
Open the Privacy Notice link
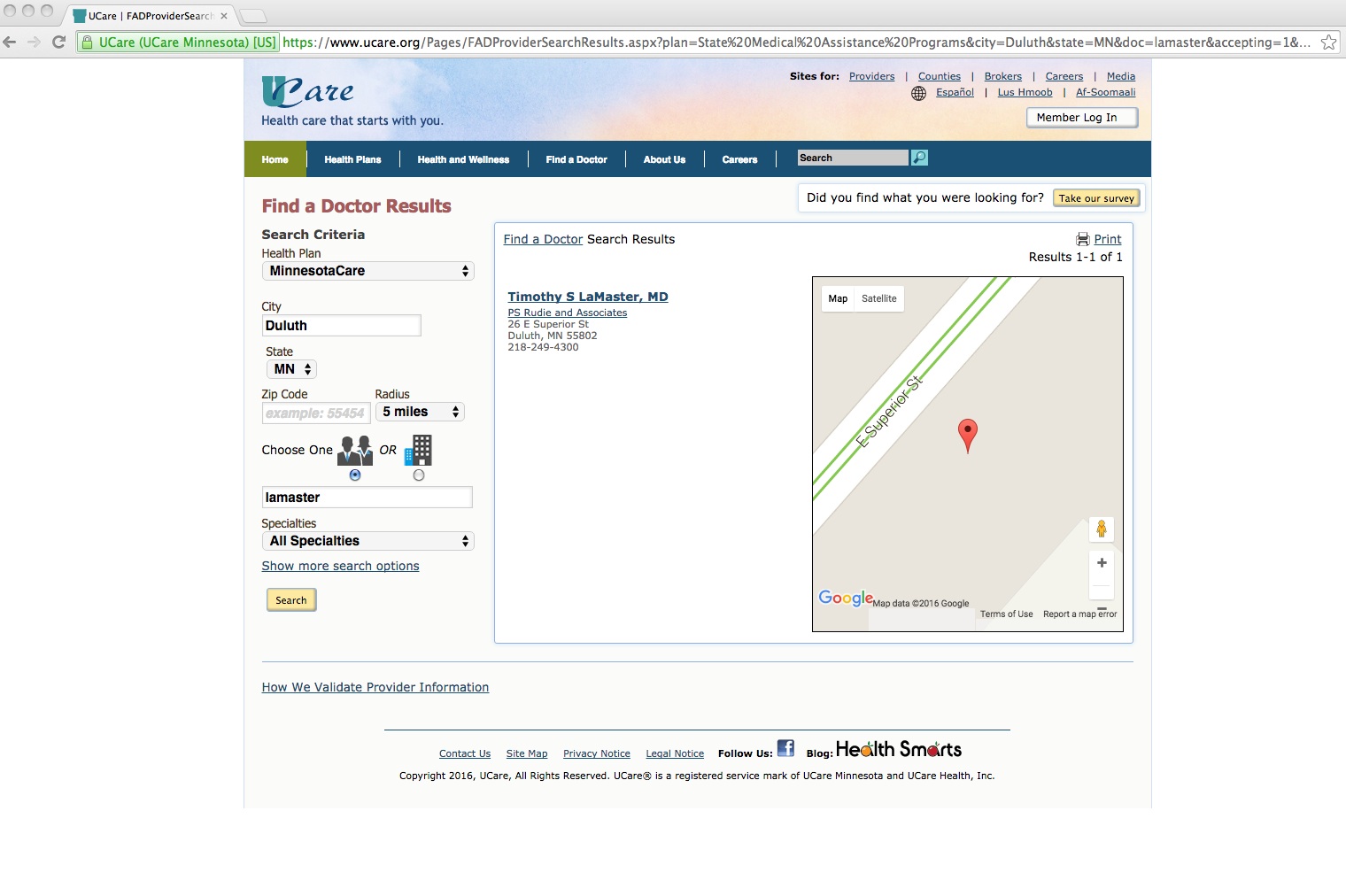(x=597, y=753)
